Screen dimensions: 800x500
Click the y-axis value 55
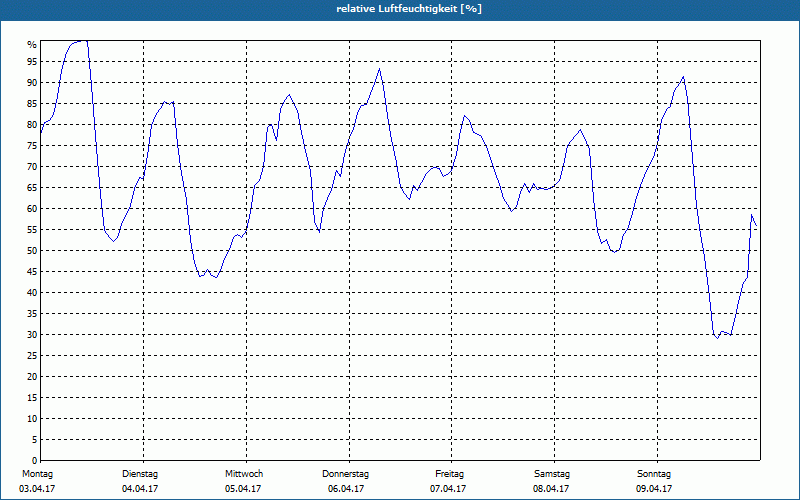(32, 230)
